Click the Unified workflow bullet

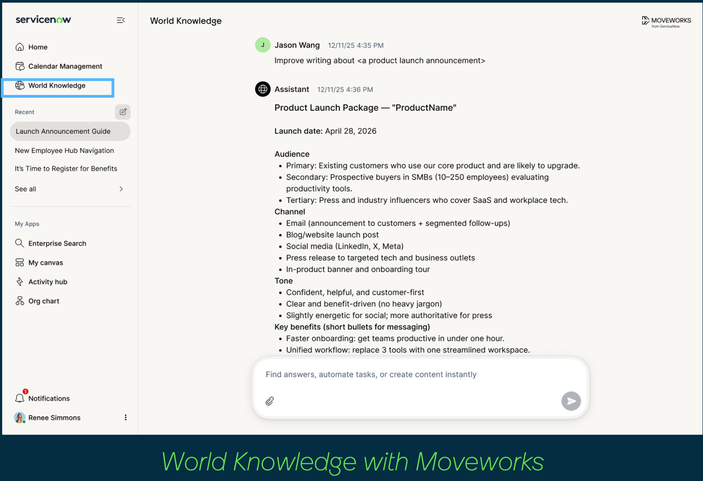click(408, 351)
